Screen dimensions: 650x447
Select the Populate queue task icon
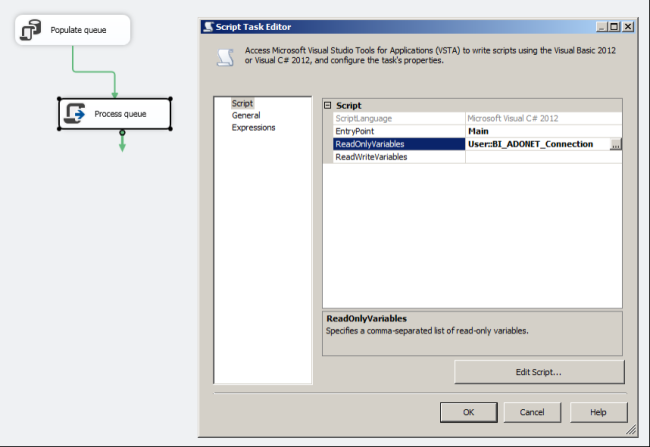31,30
